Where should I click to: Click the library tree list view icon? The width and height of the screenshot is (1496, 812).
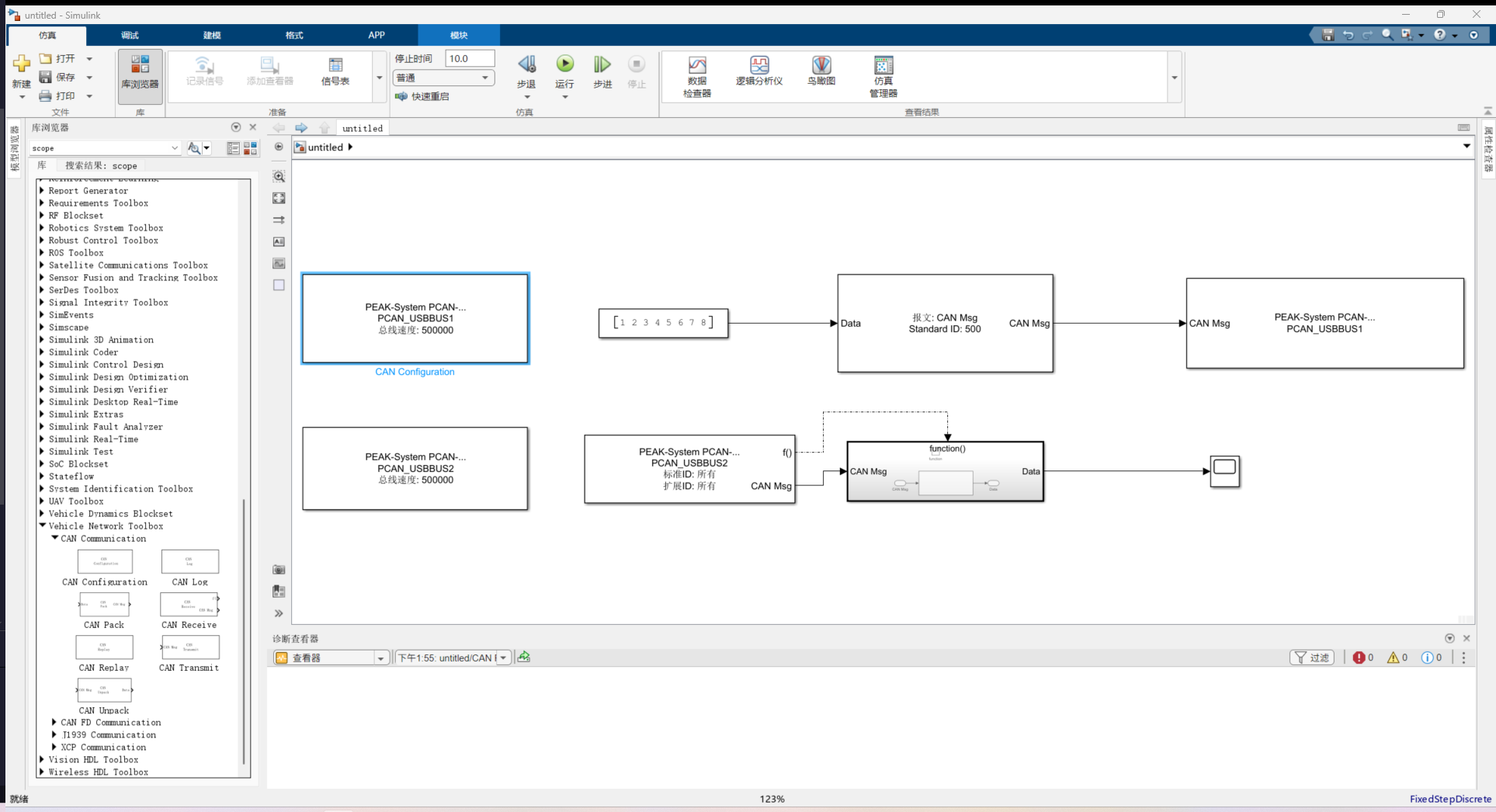[x=233, y=147]
